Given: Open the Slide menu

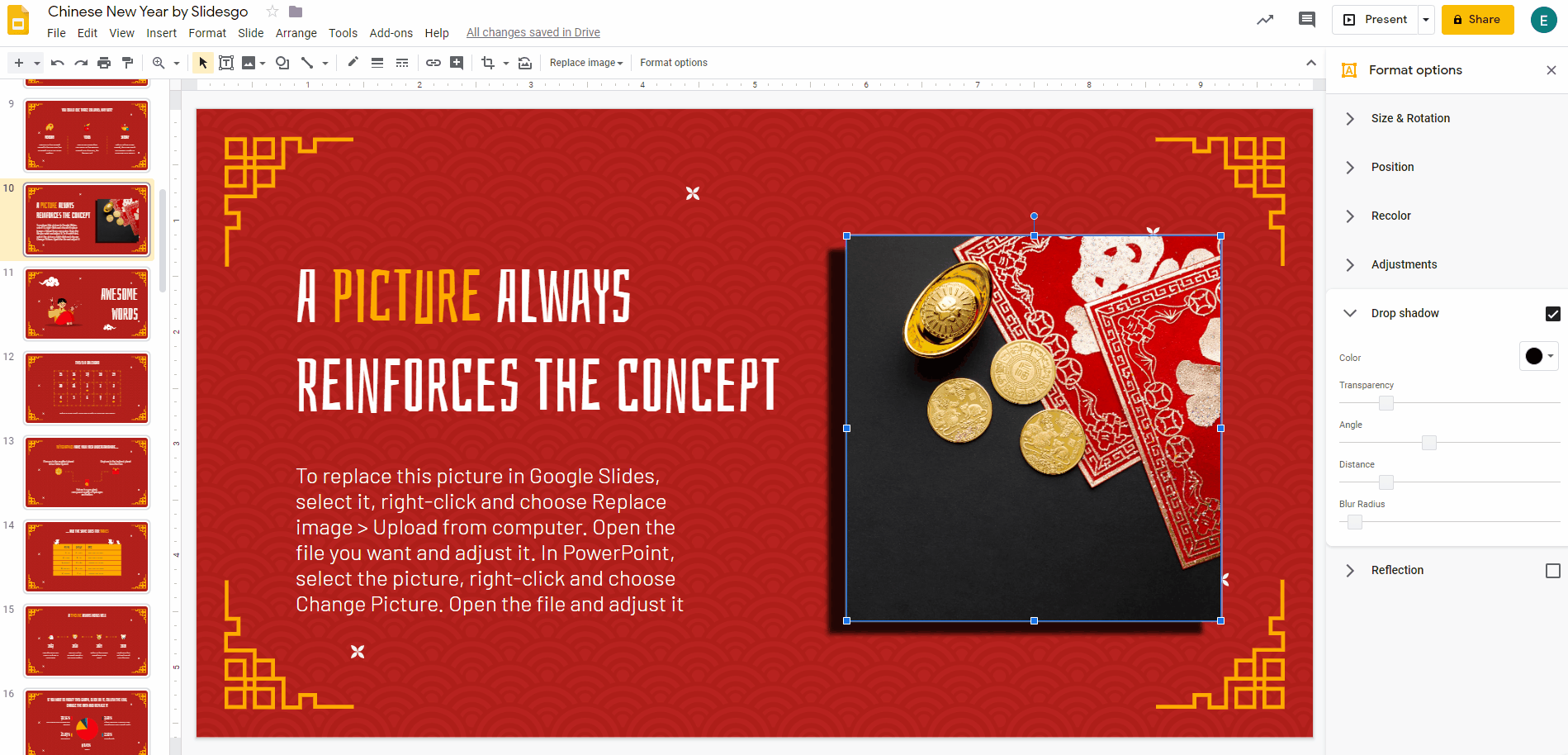Looking at the screenshot, I should [251, 33].
